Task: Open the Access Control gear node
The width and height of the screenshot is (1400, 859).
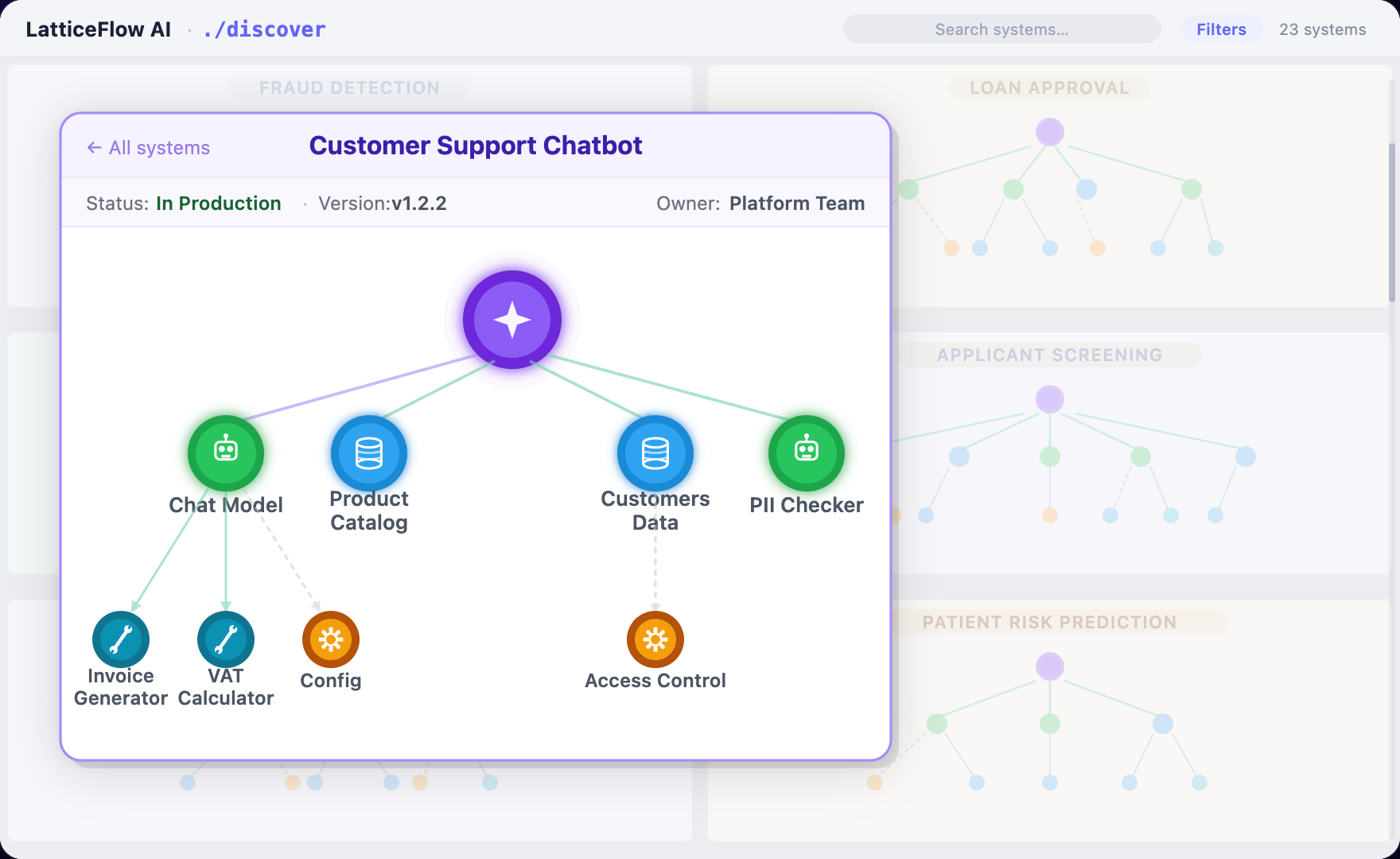Action: point(655,639)
